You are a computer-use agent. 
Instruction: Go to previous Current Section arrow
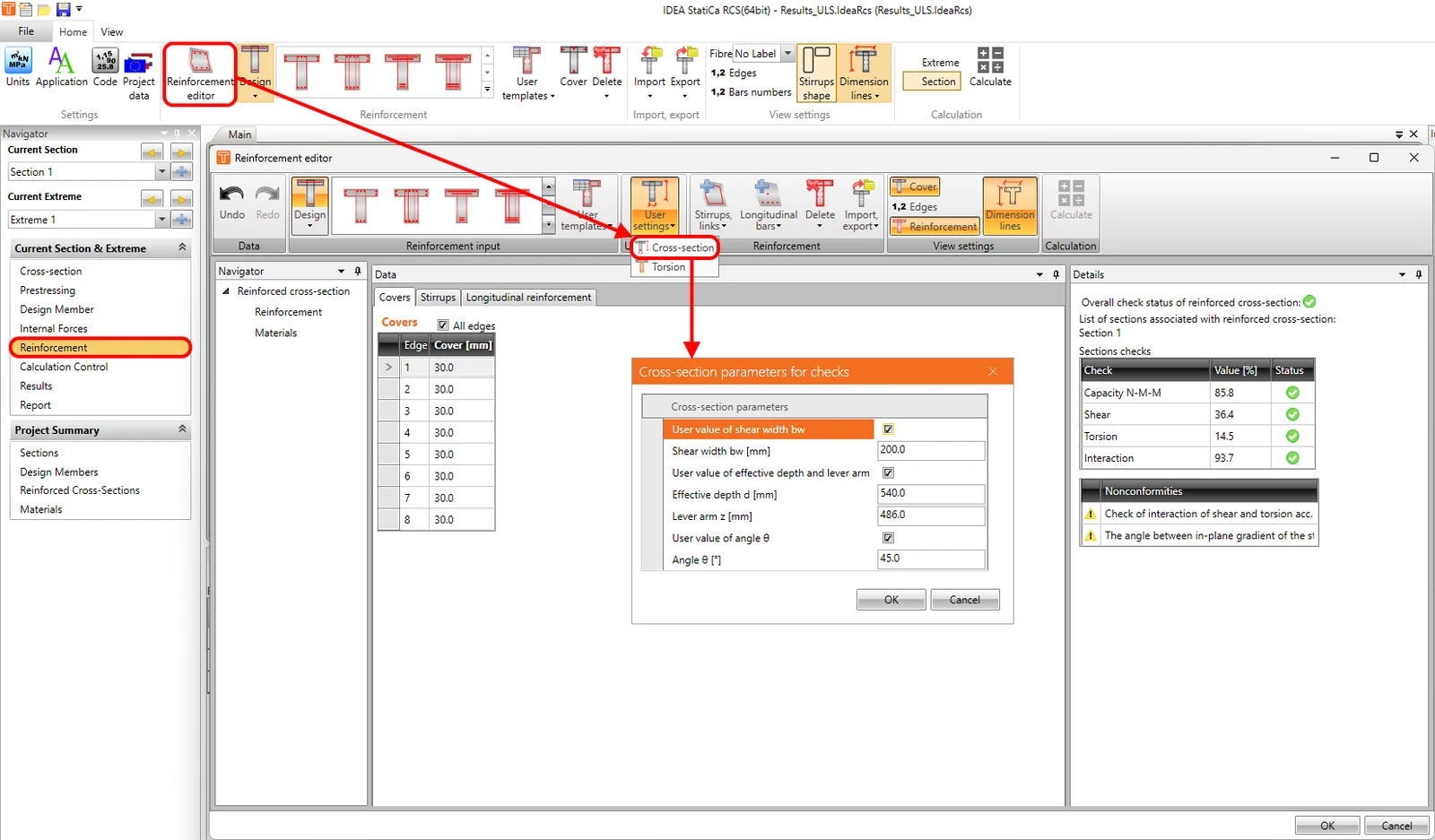tap(152, 152)
